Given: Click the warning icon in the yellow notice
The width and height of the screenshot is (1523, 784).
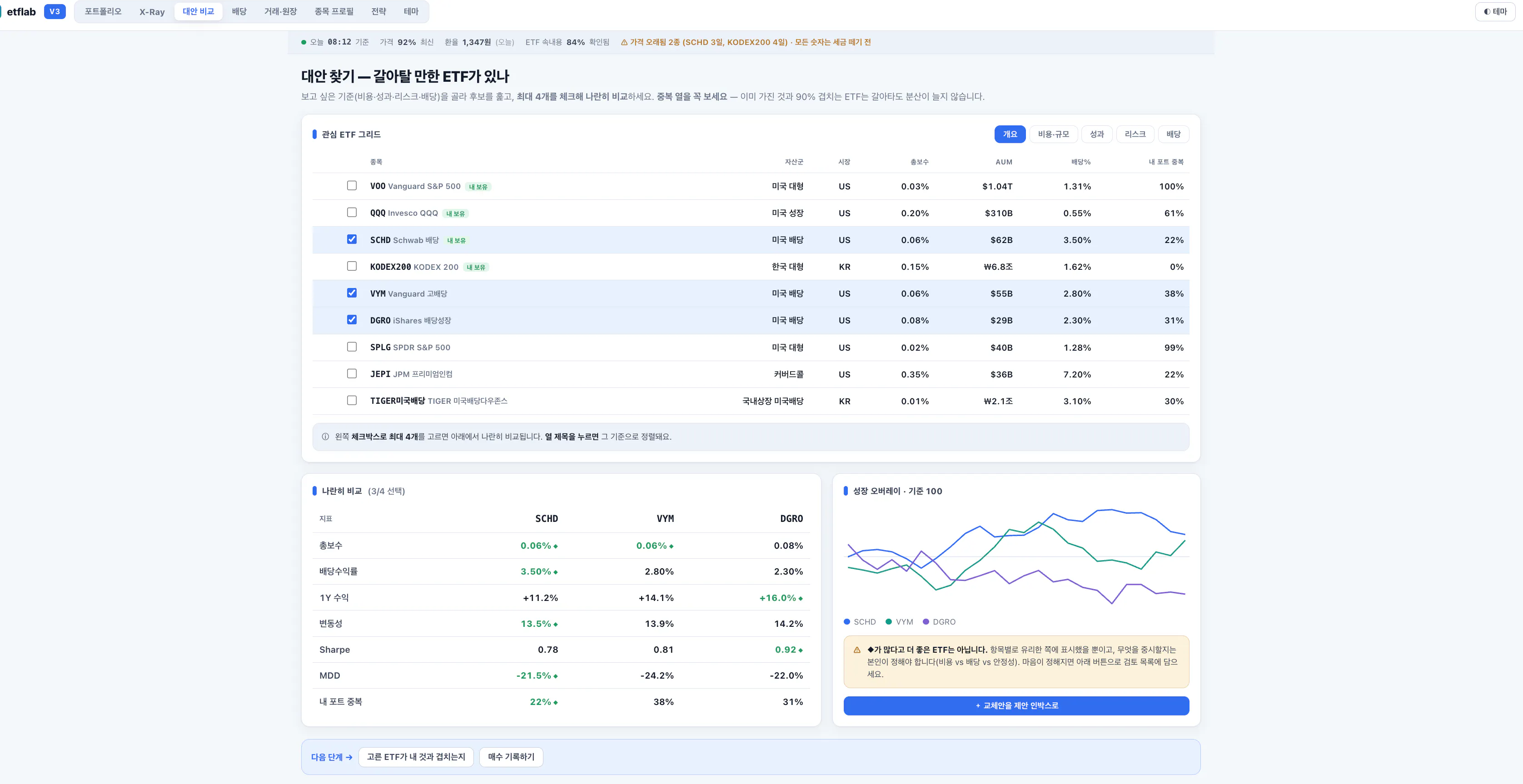Looking at the screenshot, I should [857, 650].
